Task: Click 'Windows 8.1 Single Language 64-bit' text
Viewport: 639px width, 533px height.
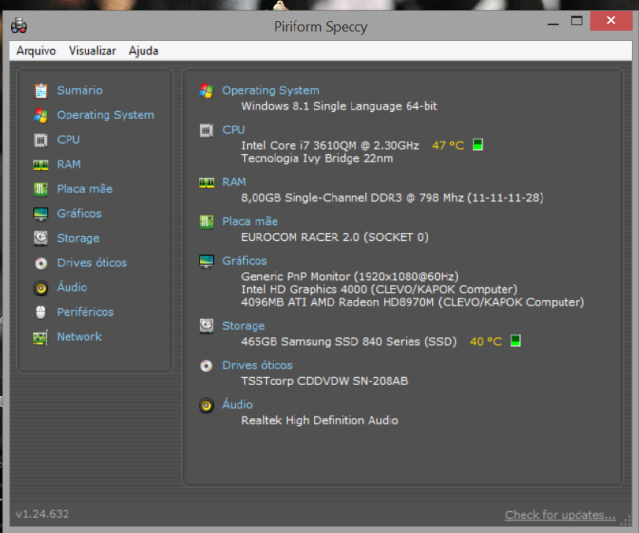Action: pyautogui.click(x=339, y=106)
